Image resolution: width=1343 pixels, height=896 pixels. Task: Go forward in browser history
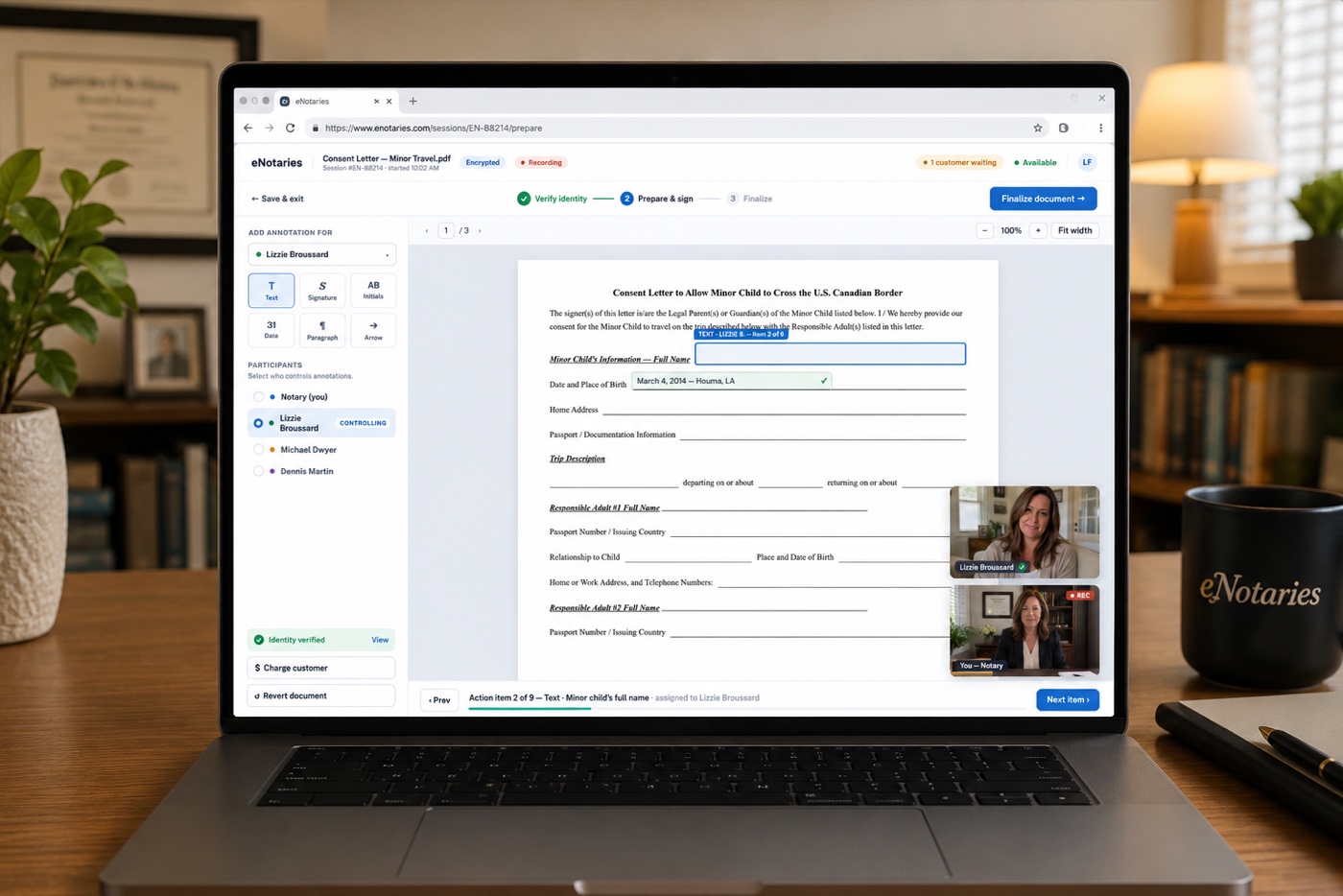269,128
